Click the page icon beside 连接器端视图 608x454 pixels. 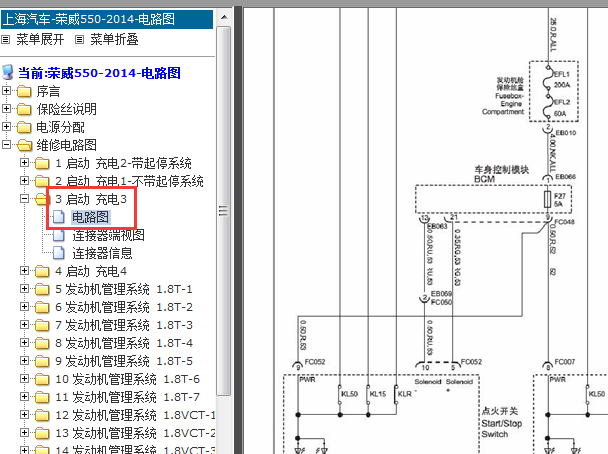pos(59,235)
